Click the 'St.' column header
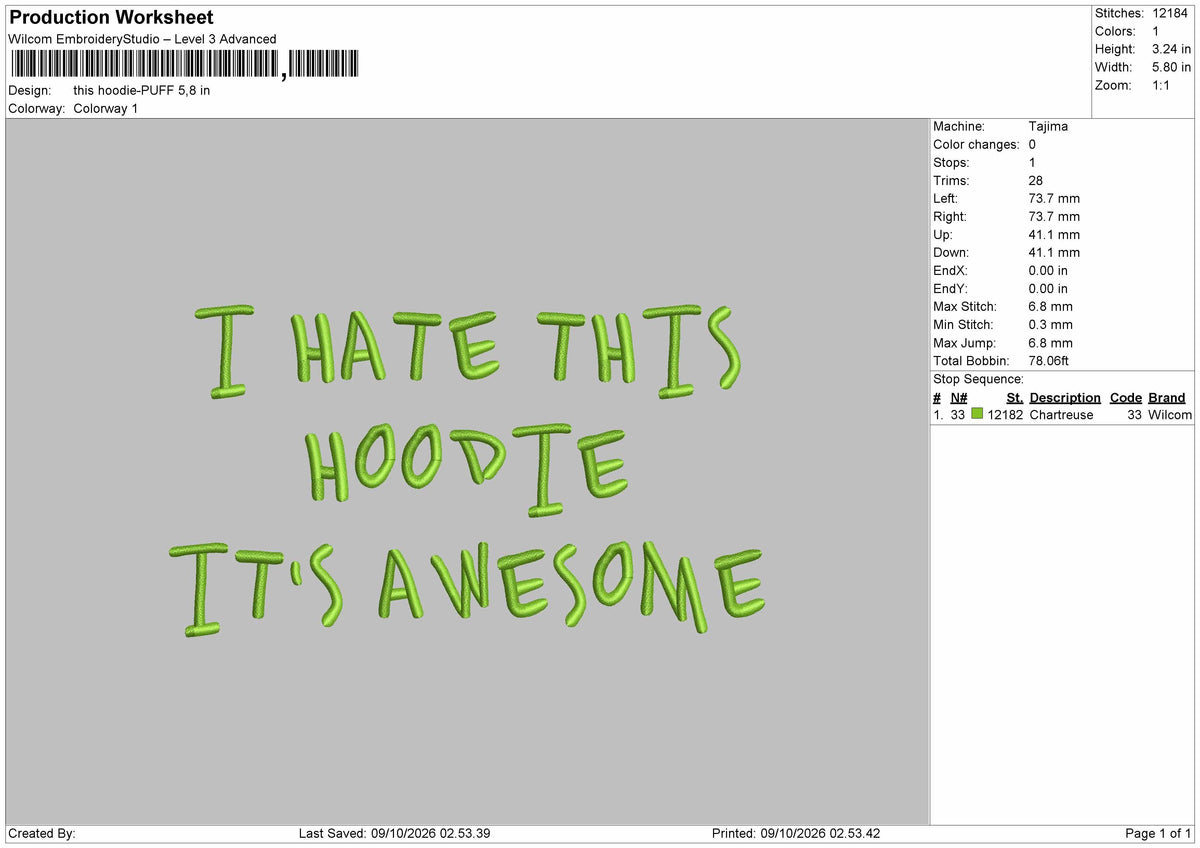The image size is (1200, 848). coord(1014,397)
